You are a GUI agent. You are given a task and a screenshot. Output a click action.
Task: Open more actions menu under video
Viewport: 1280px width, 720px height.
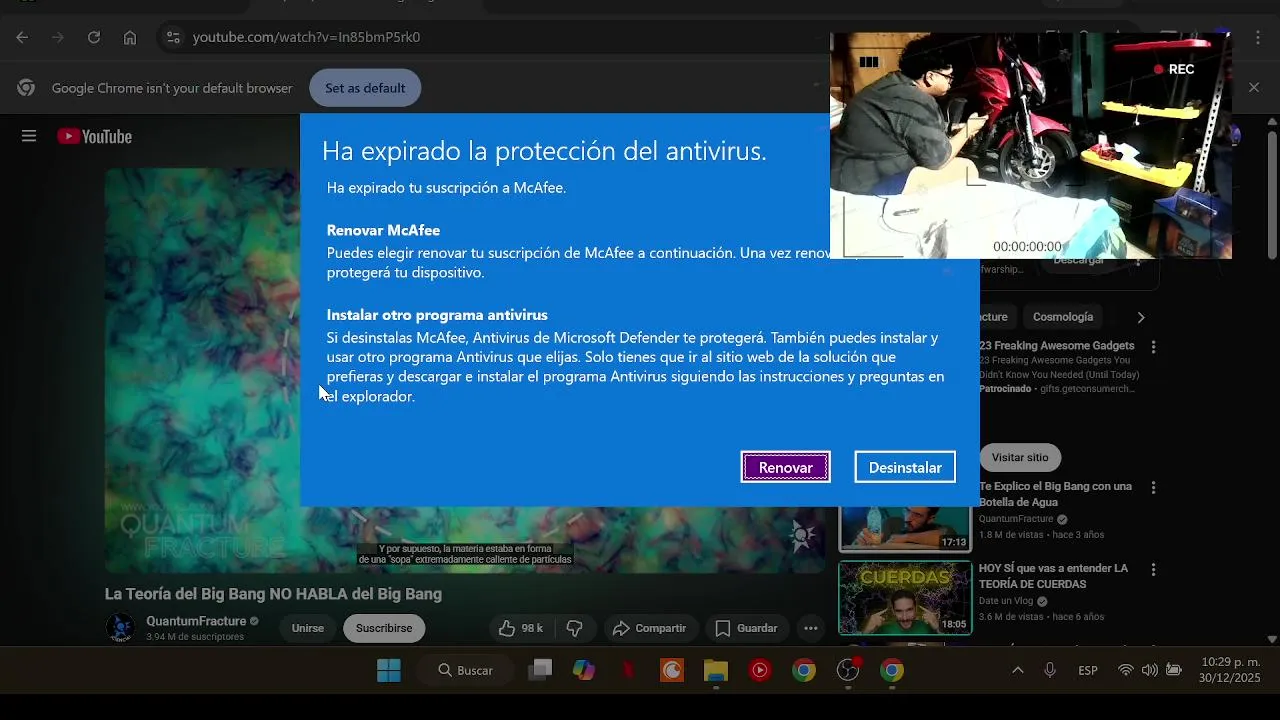[x=811, y=628]
